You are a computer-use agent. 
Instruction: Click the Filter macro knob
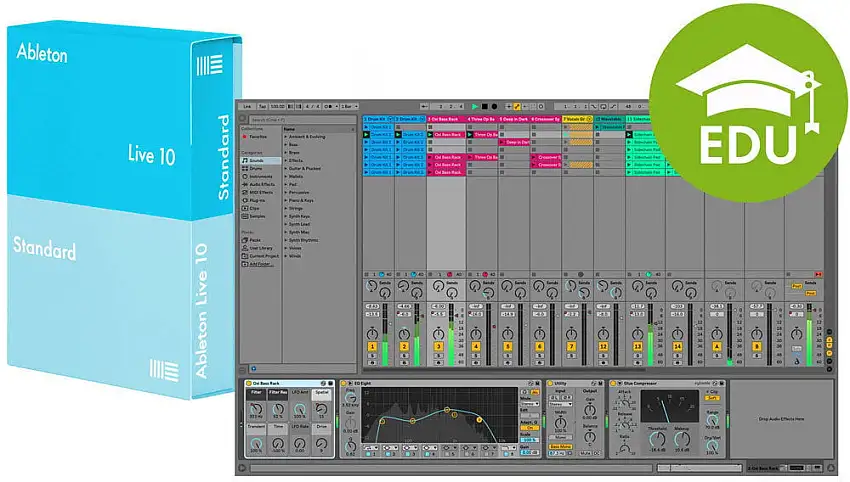pos(256,410)
